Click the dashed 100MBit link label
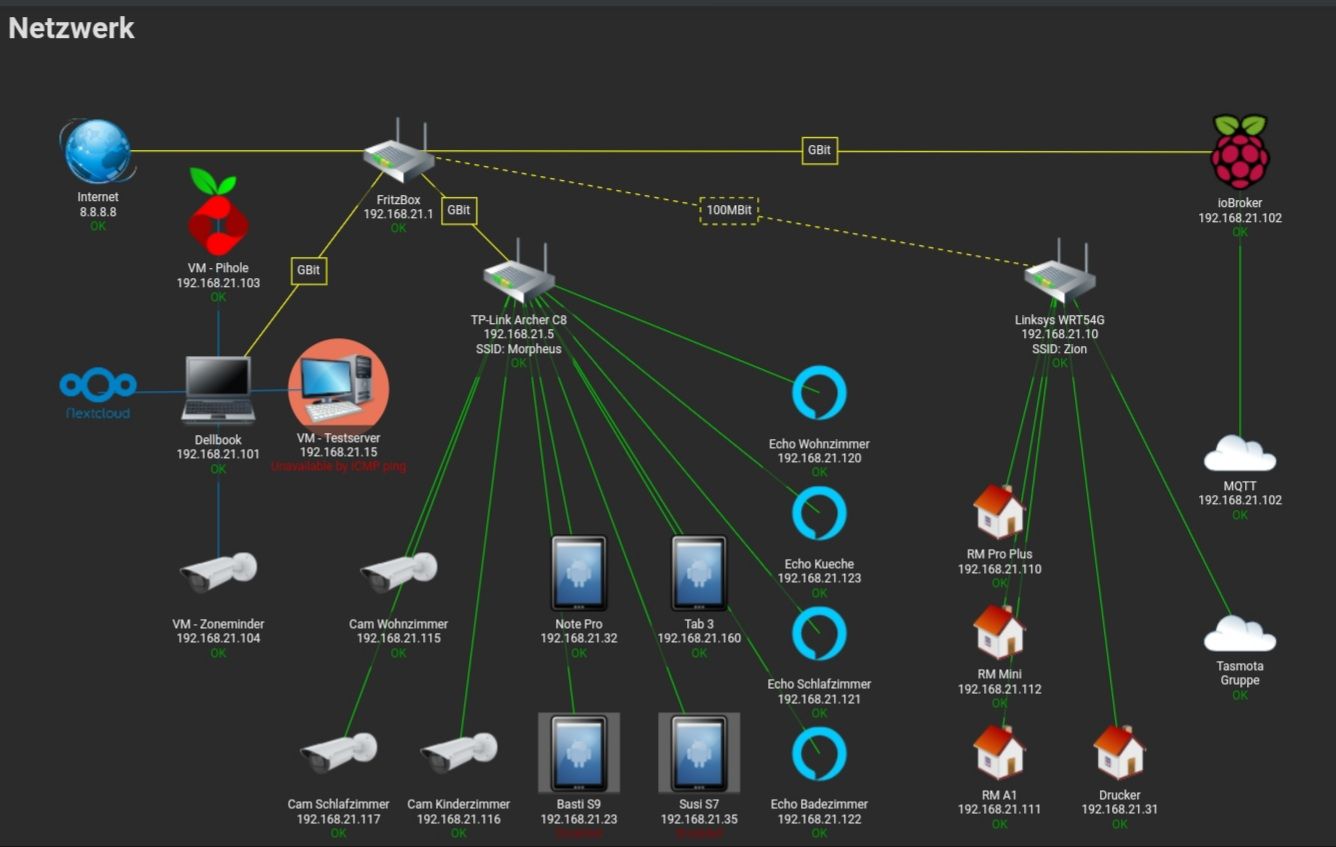1336x847 pixels. 728,210
